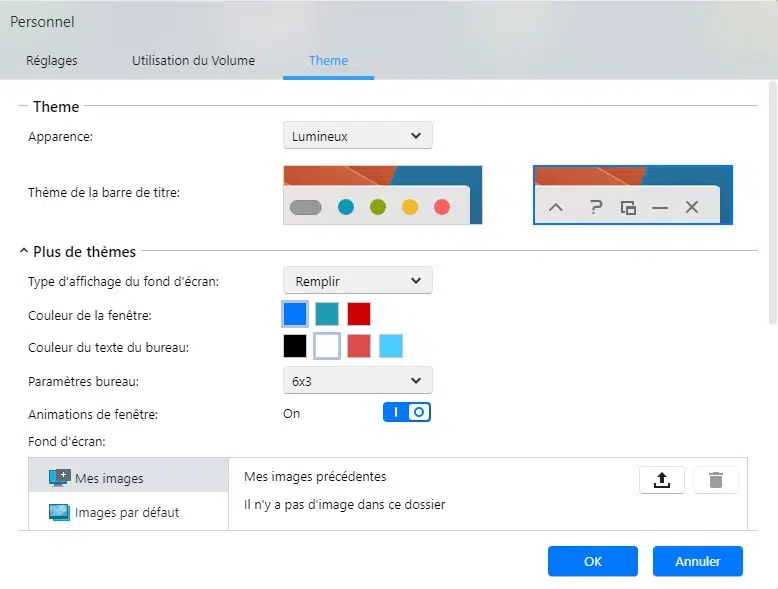Click the Mes images monitor icon

tap(60, 478)
